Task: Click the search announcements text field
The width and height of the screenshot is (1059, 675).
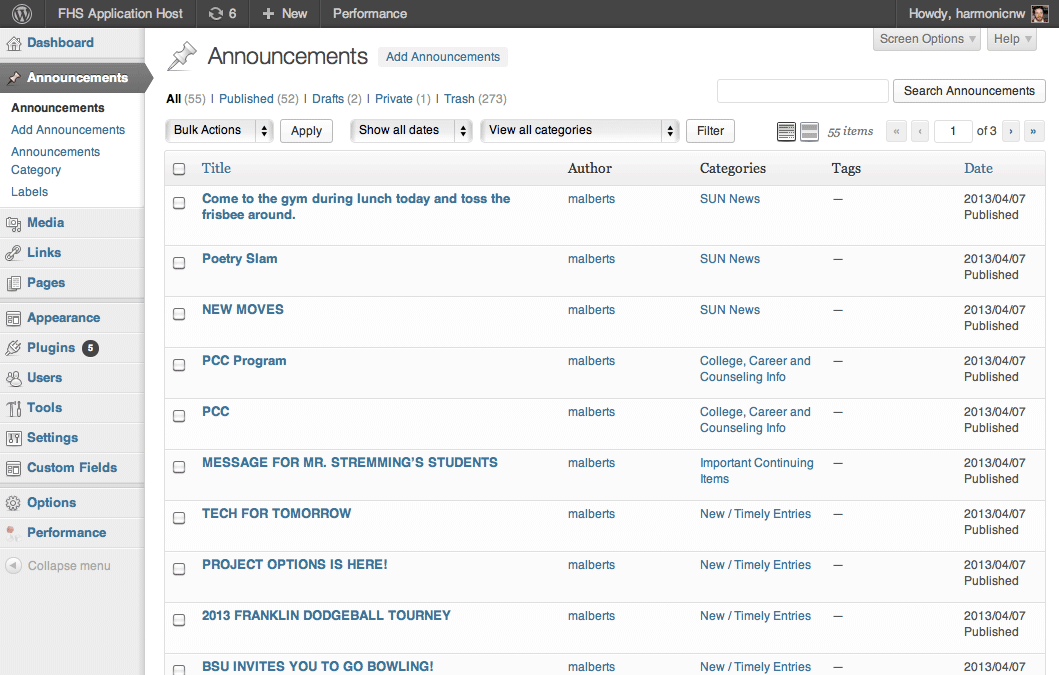Action: coord(802,91)
